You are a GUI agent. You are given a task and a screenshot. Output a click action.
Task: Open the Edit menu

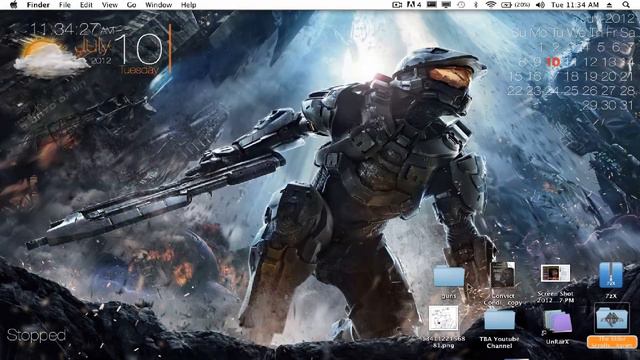pos(86,5)
